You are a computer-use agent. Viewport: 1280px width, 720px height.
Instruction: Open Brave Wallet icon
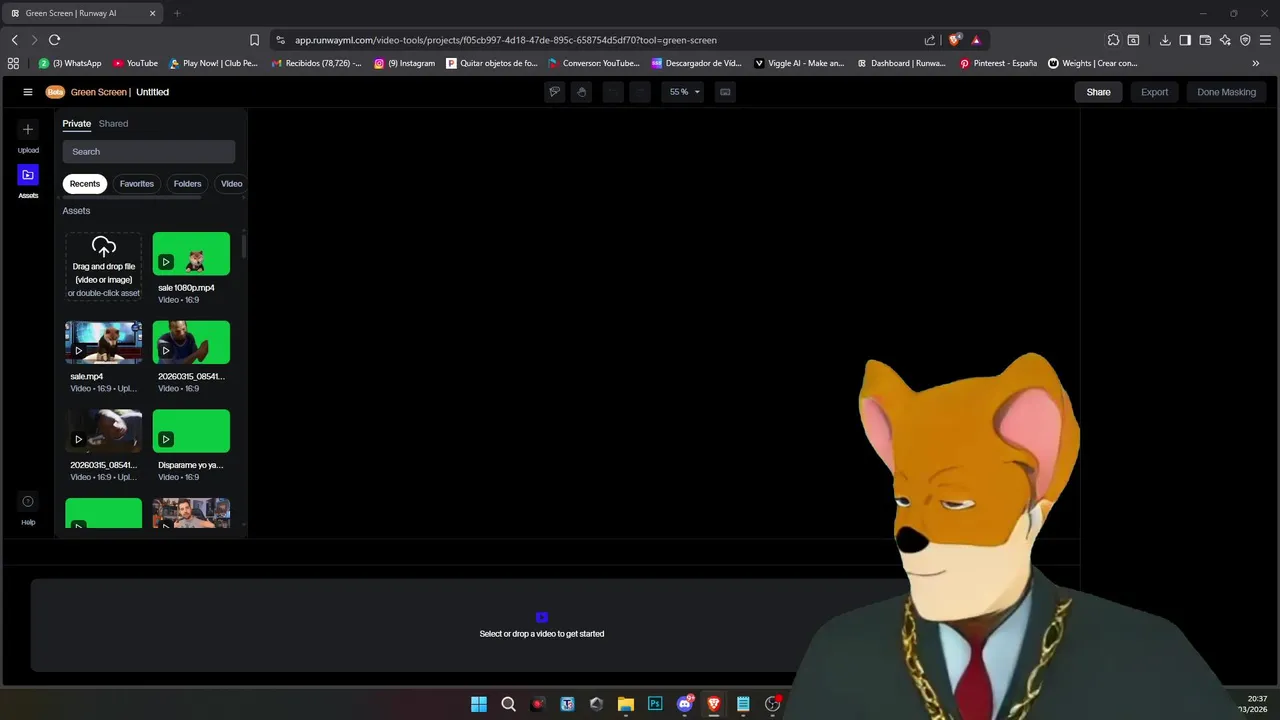1205,40
